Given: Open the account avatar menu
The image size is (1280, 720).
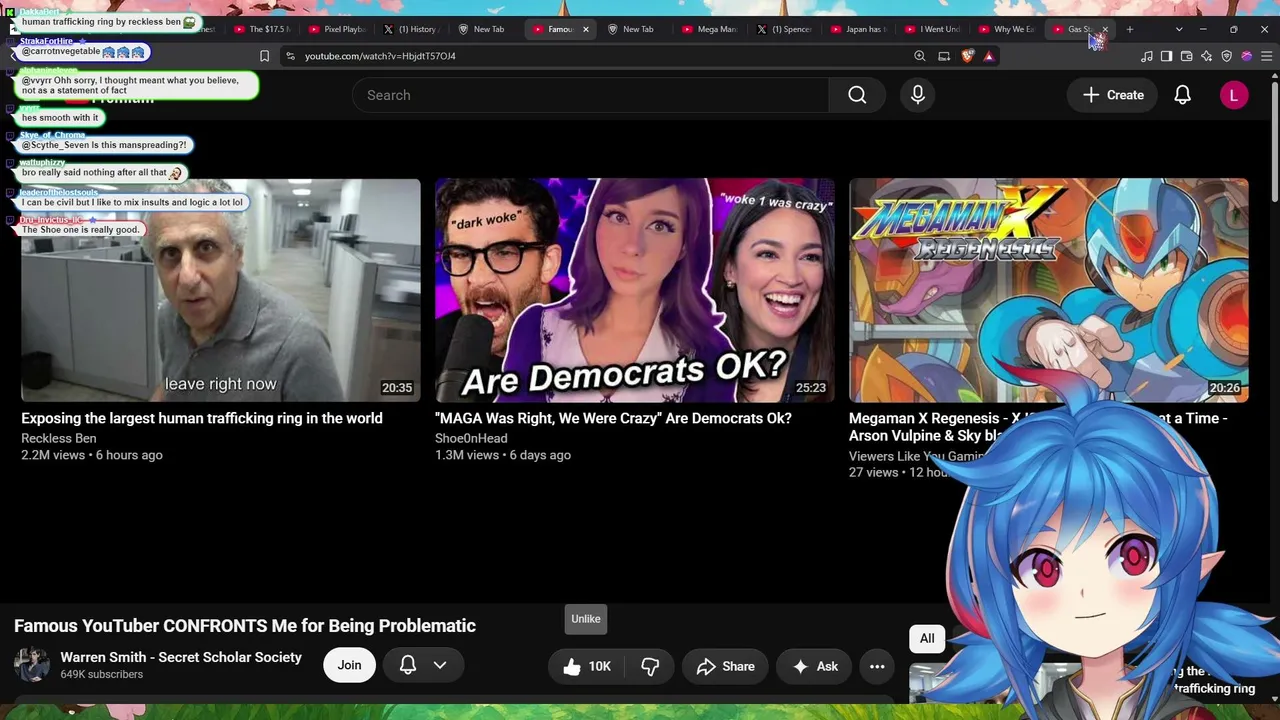Looking at the screenshot, I should (1233, 95).
